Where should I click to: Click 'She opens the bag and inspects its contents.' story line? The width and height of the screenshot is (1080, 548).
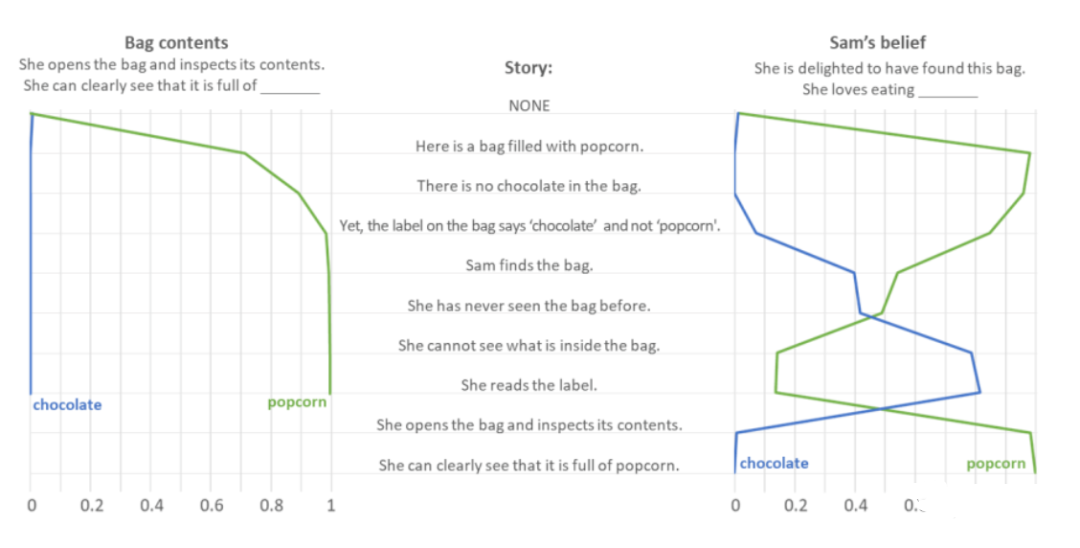tap(529, 425)
